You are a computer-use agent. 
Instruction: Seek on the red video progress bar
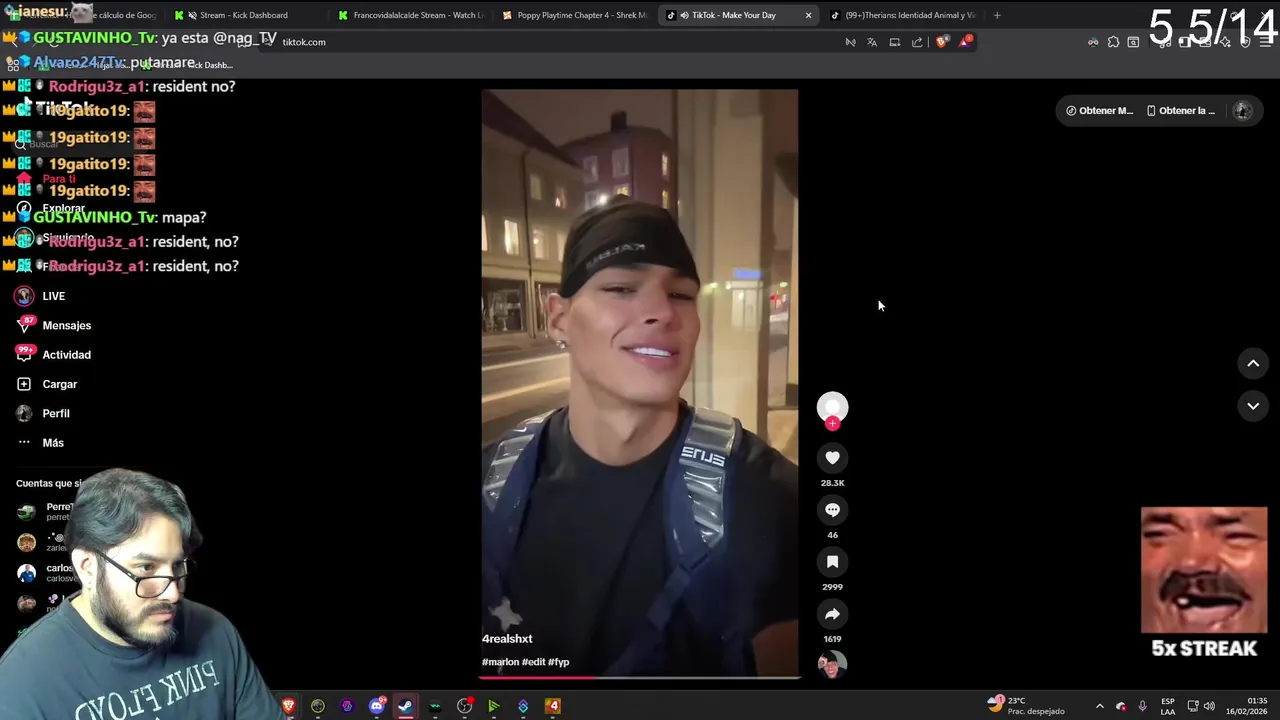point(640,677)
